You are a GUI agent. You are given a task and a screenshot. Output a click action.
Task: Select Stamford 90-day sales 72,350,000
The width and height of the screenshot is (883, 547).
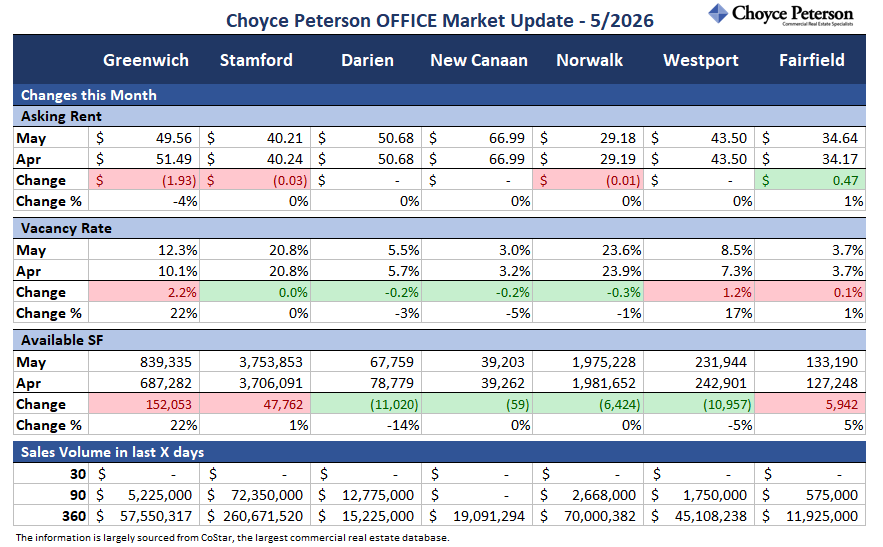click(267, 496)
